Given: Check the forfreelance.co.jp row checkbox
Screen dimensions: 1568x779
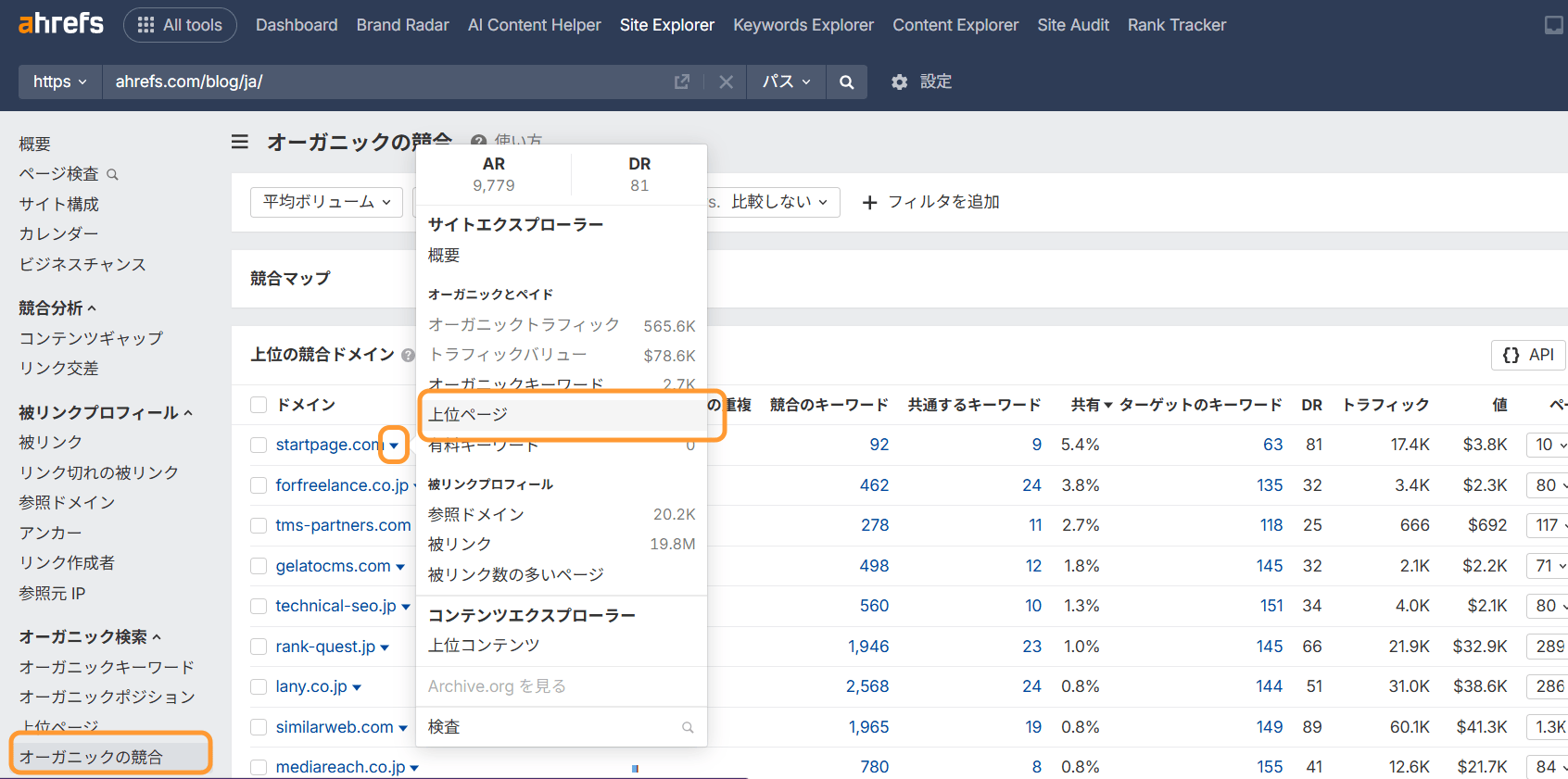Looking at the screenshot, I should (259, 485).
